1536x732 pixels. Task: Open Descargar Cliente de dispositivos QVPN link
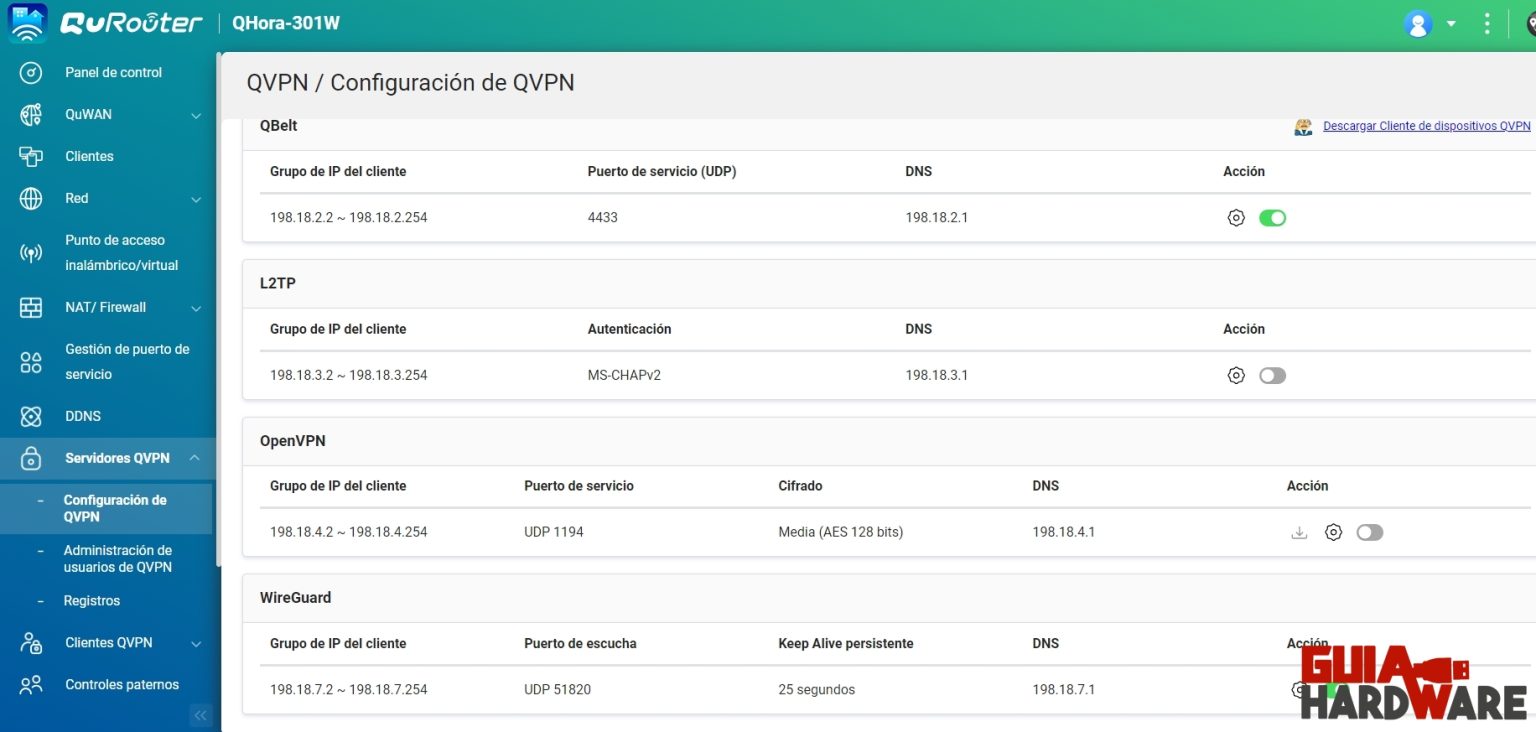tap(1424, 126)
